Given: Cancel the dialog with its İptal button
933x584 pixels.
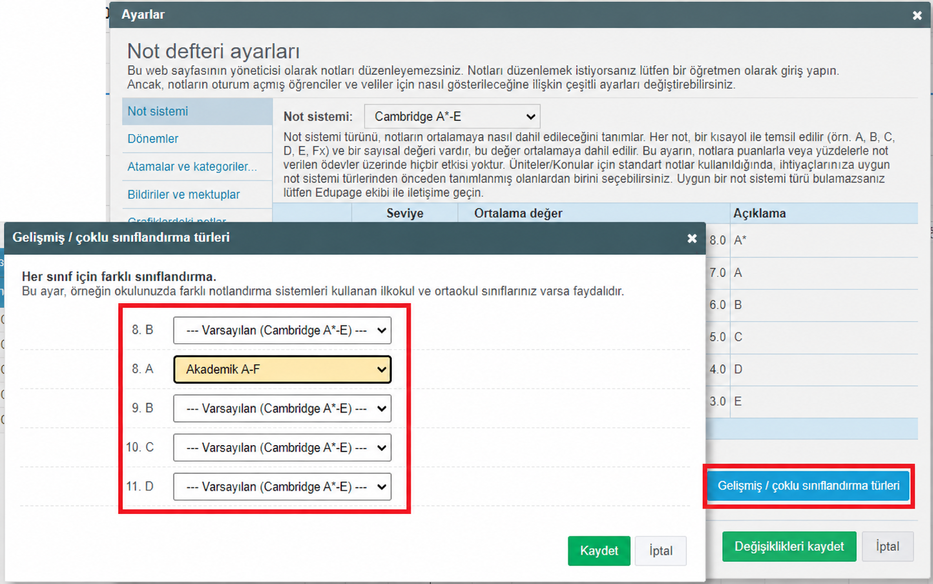Looking at the screenshot, I should point(660,551).
